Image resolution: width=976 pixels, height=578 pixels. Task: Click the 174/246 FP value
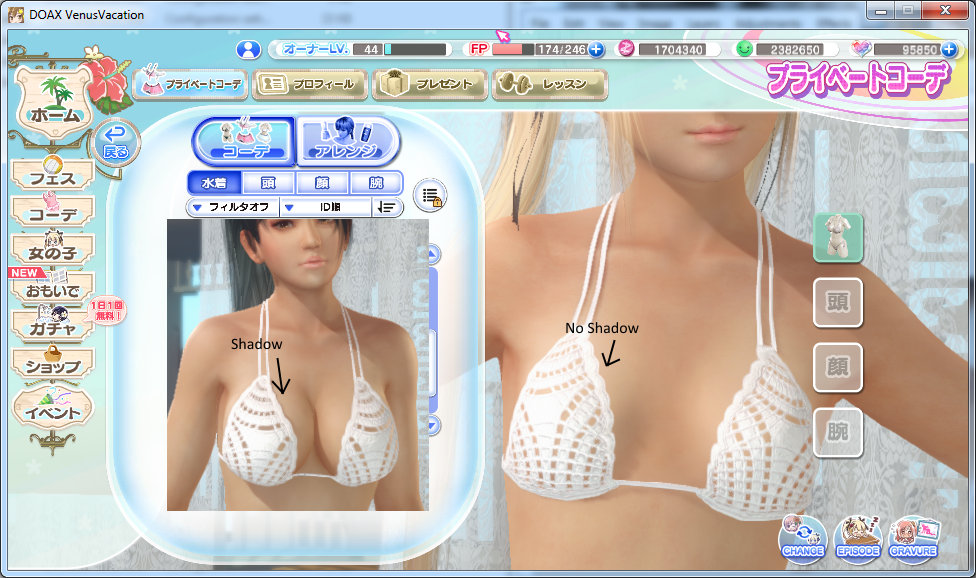click(x=561, y=49)
